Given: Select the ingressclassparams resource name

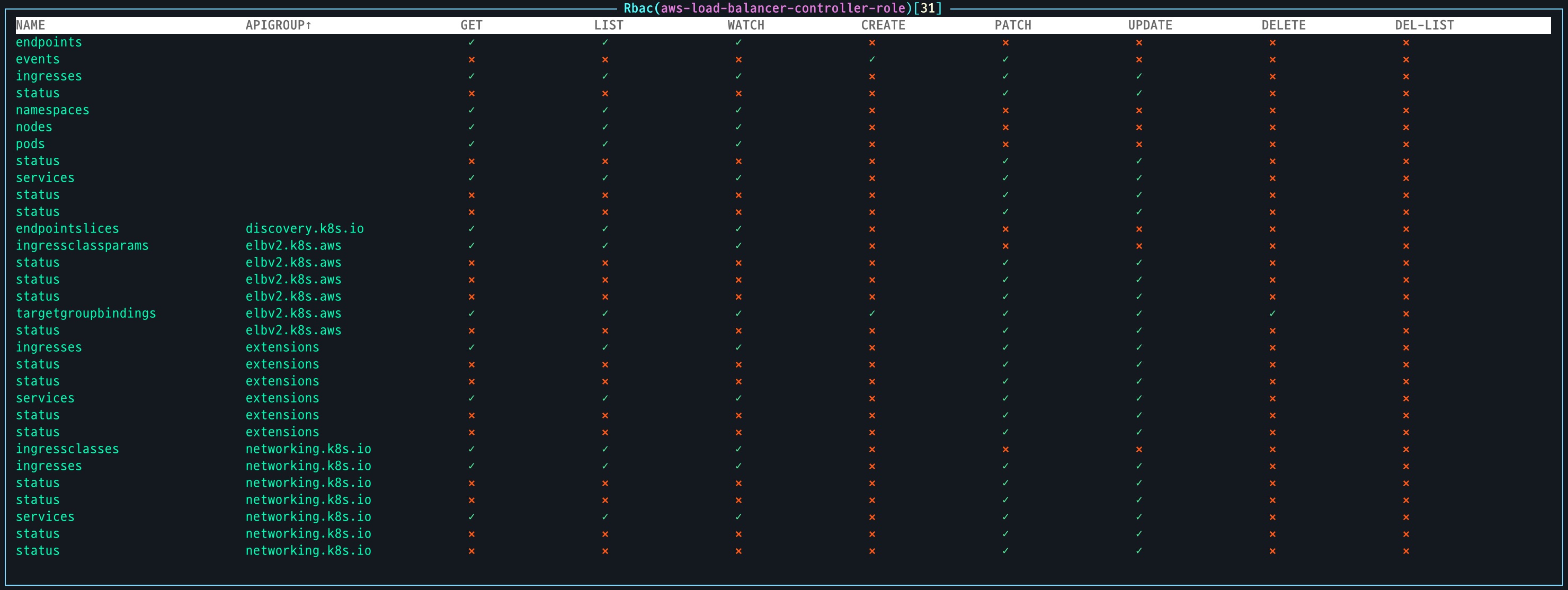Looking at the screenshot, I should point(82,246).
